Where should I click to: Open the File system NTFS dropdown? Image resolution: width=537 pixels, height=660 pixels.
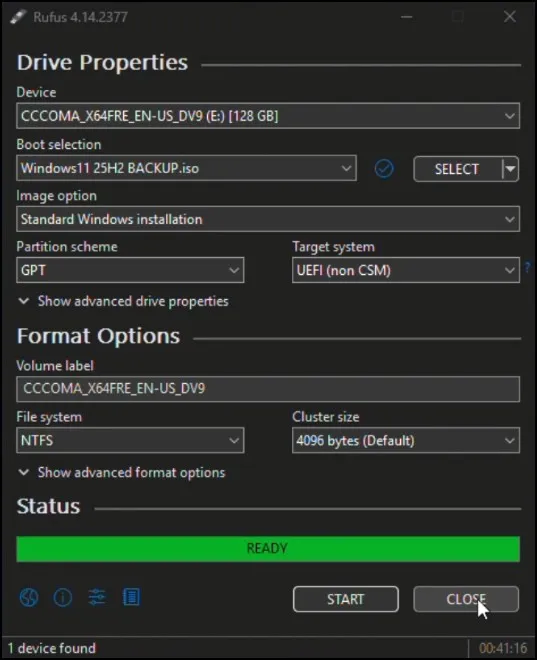130,441
